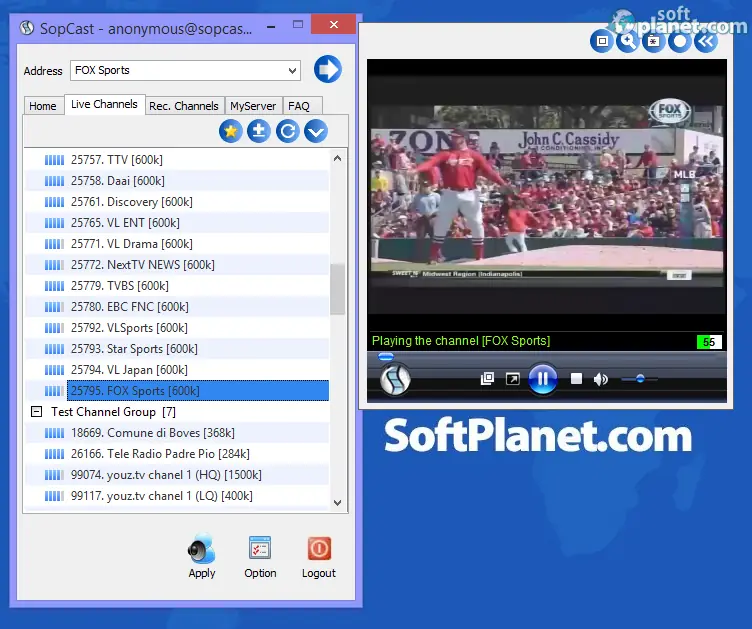Click the channel list scrollbar thumb
The height and width of the screenshot is (629, 752).
(337, 289)
